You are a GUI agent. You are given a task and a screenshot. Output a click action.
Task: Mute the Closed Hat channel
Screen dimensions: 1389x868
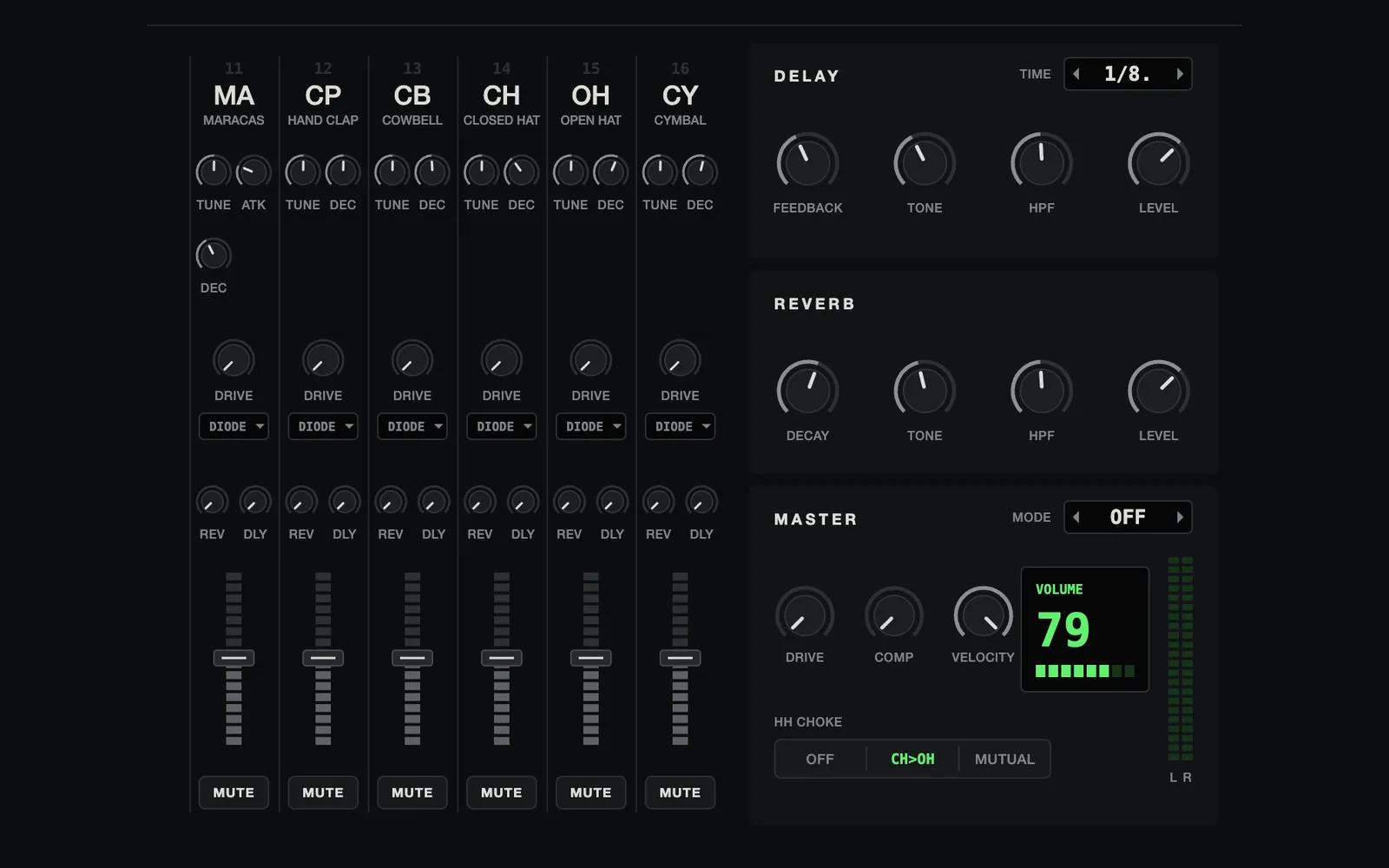[502, 792]
